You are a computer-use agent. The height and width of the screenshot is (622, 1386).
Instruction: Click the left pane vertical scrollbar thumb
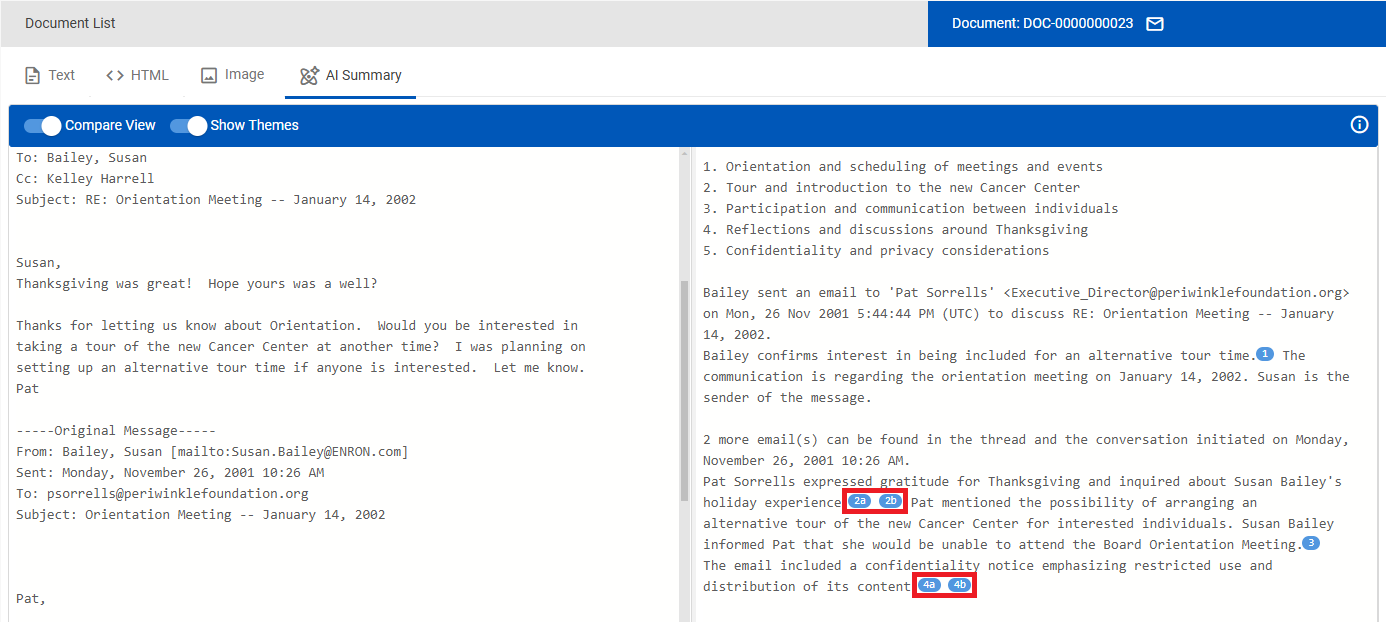[685, 380]
